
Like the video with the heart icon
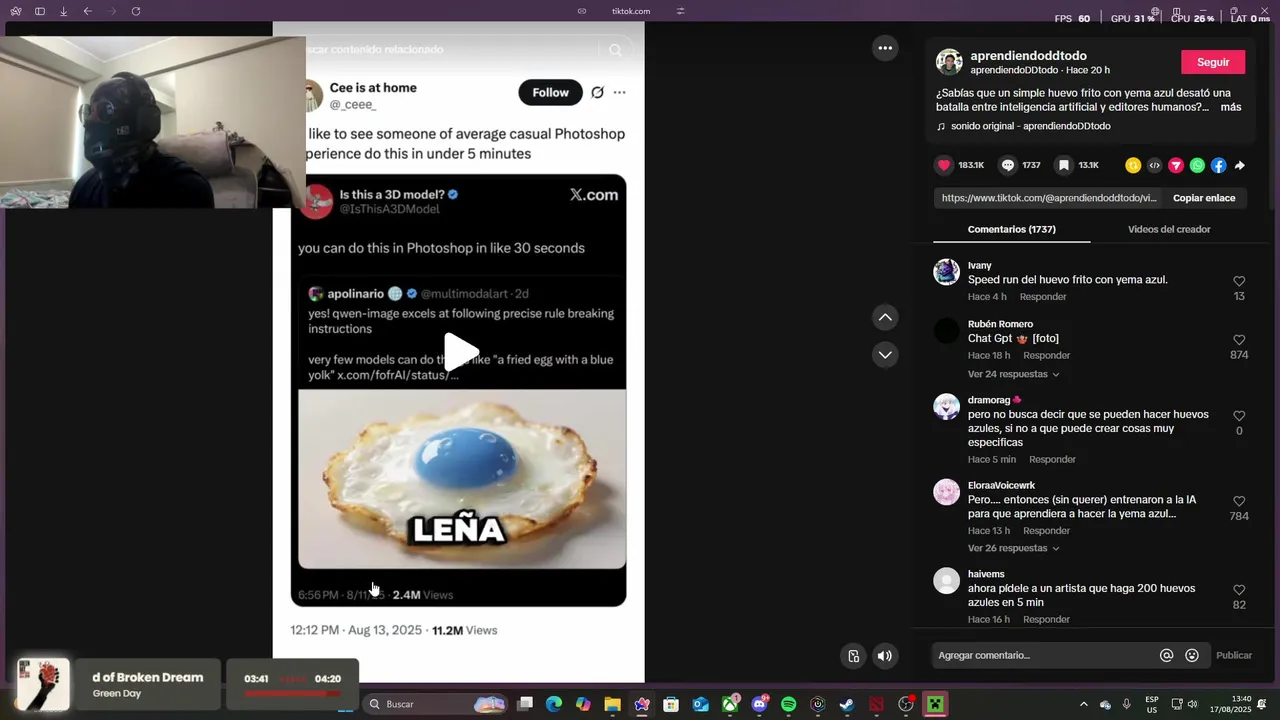[944, 165]
